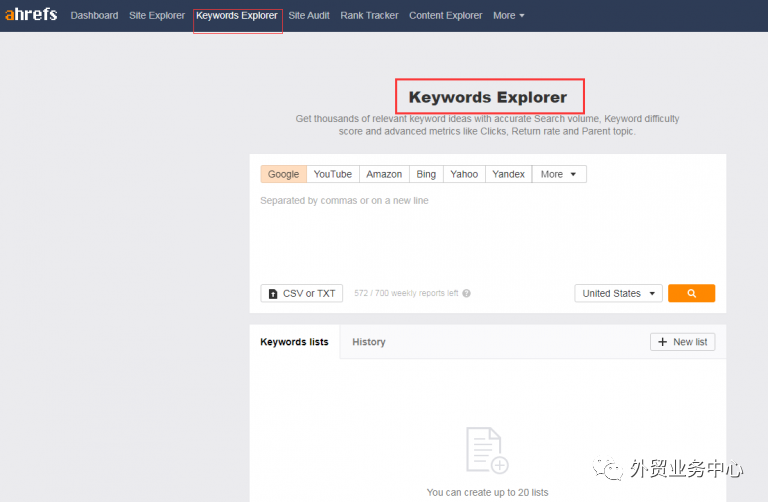Switch to the History tab
Screen dimensions: 768x502
[x=369, y=342]
